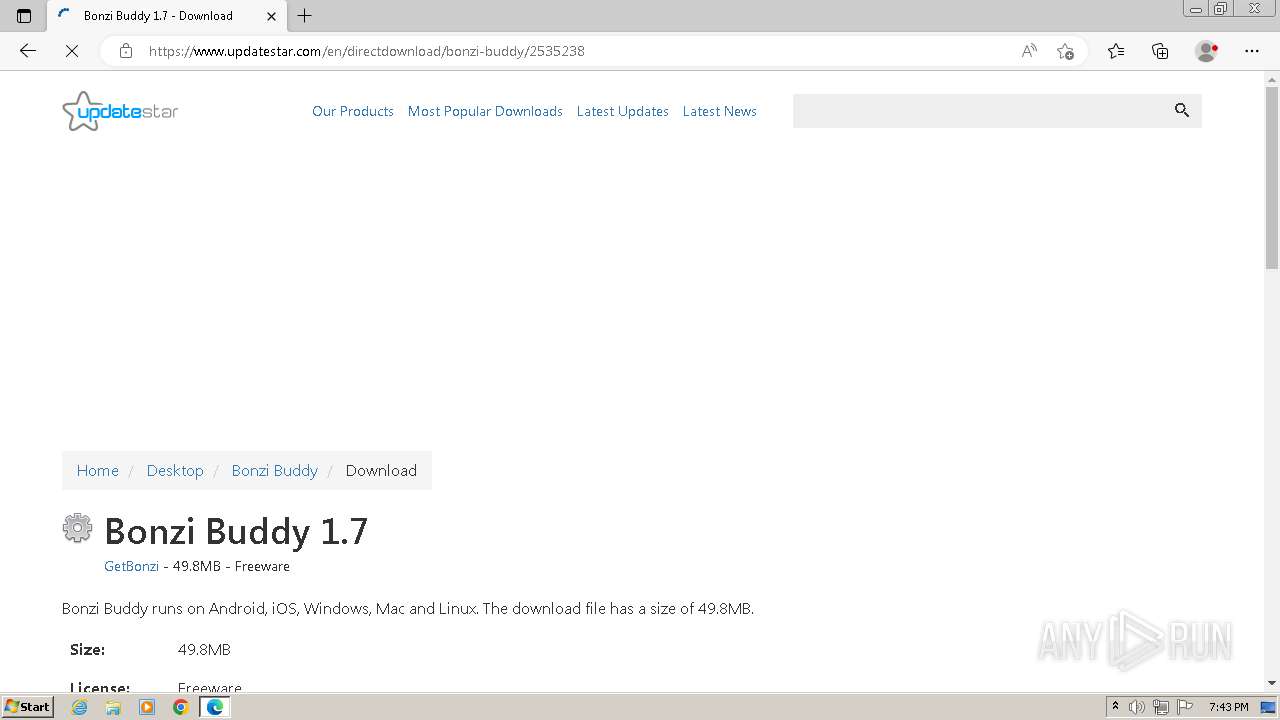1280x720 pixels.
Task: Open Windows Media Player taskbar icon
Action: coord(147,707)
